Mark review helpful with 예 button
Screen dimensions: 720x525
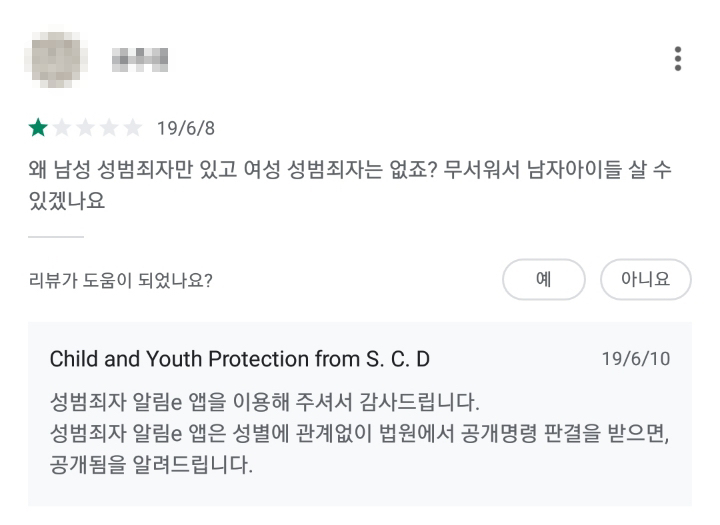[544, 279]
